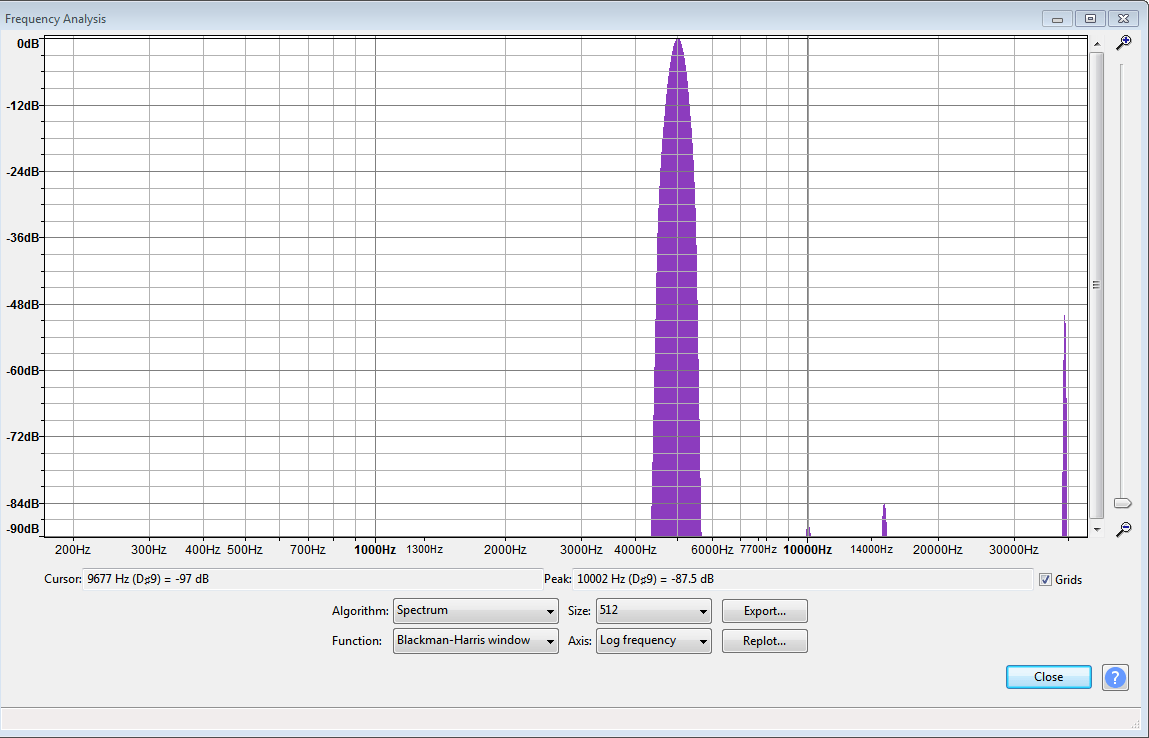
Task: Click the 14000Hz axis label
Action: click(871, 550)
